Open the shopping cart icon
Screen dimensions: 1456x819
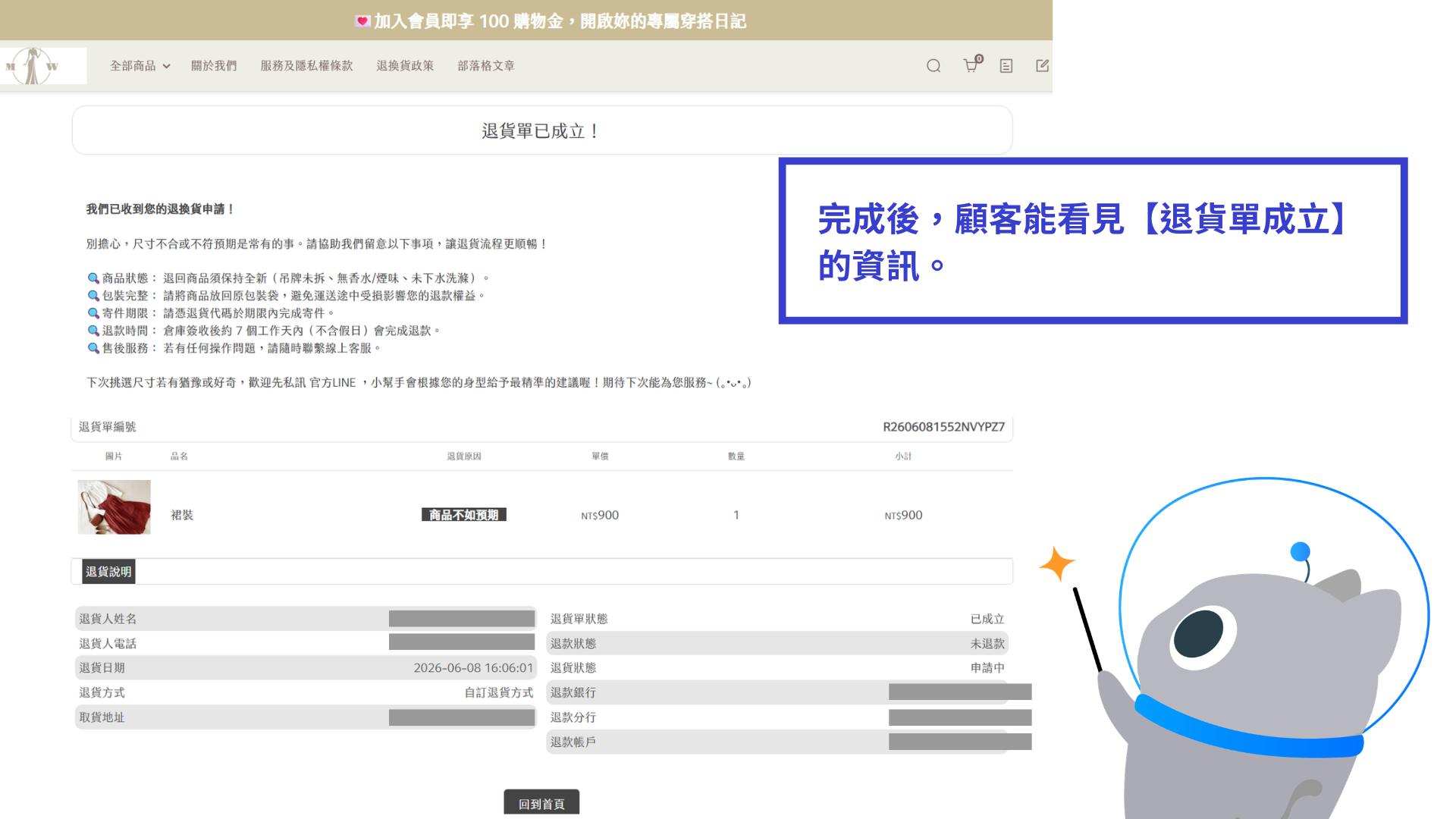point(972,64)
